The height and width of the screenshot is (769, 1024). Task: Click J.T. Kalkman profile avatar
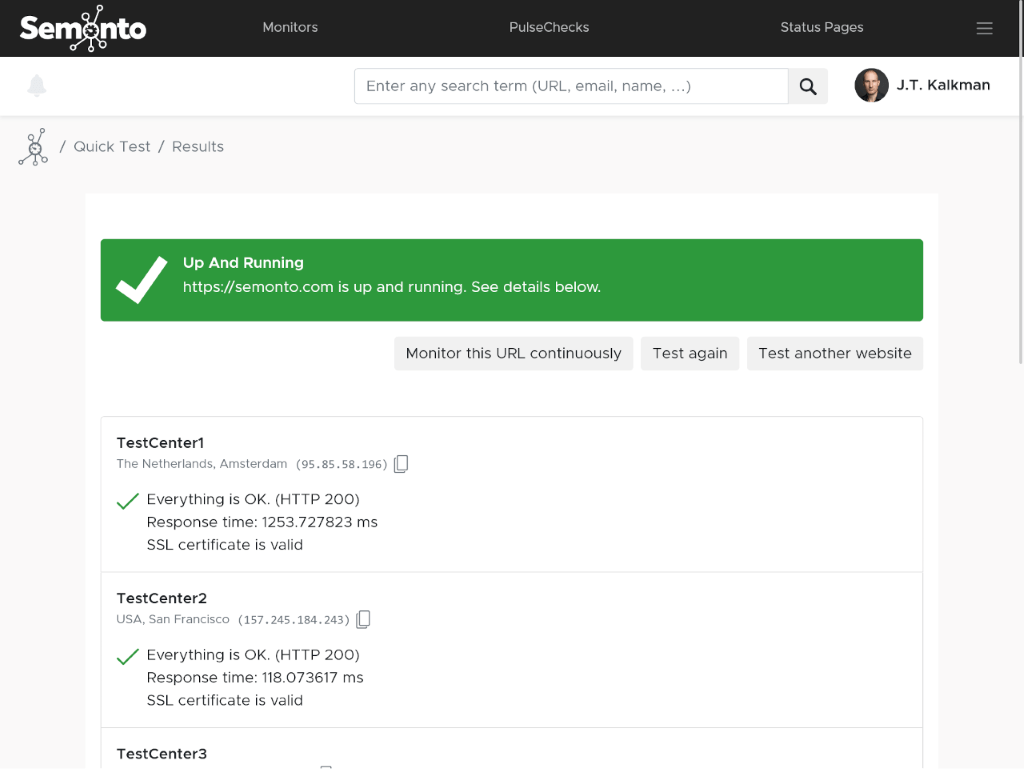pyautogui.click(x=871, y=86)
